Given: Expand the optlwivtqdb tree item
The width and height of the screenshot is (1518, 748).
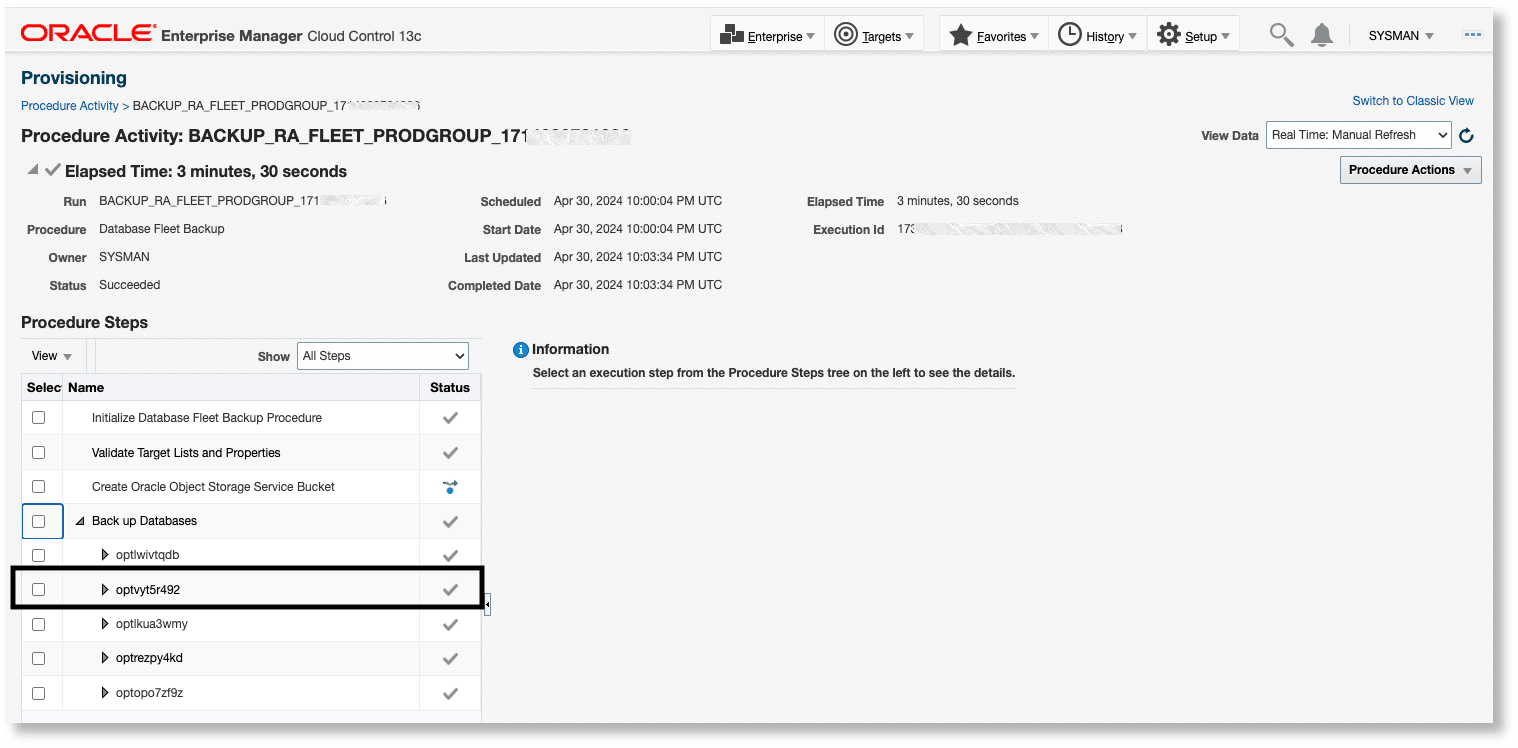Looking at the screenshot, I should [104, 554].
